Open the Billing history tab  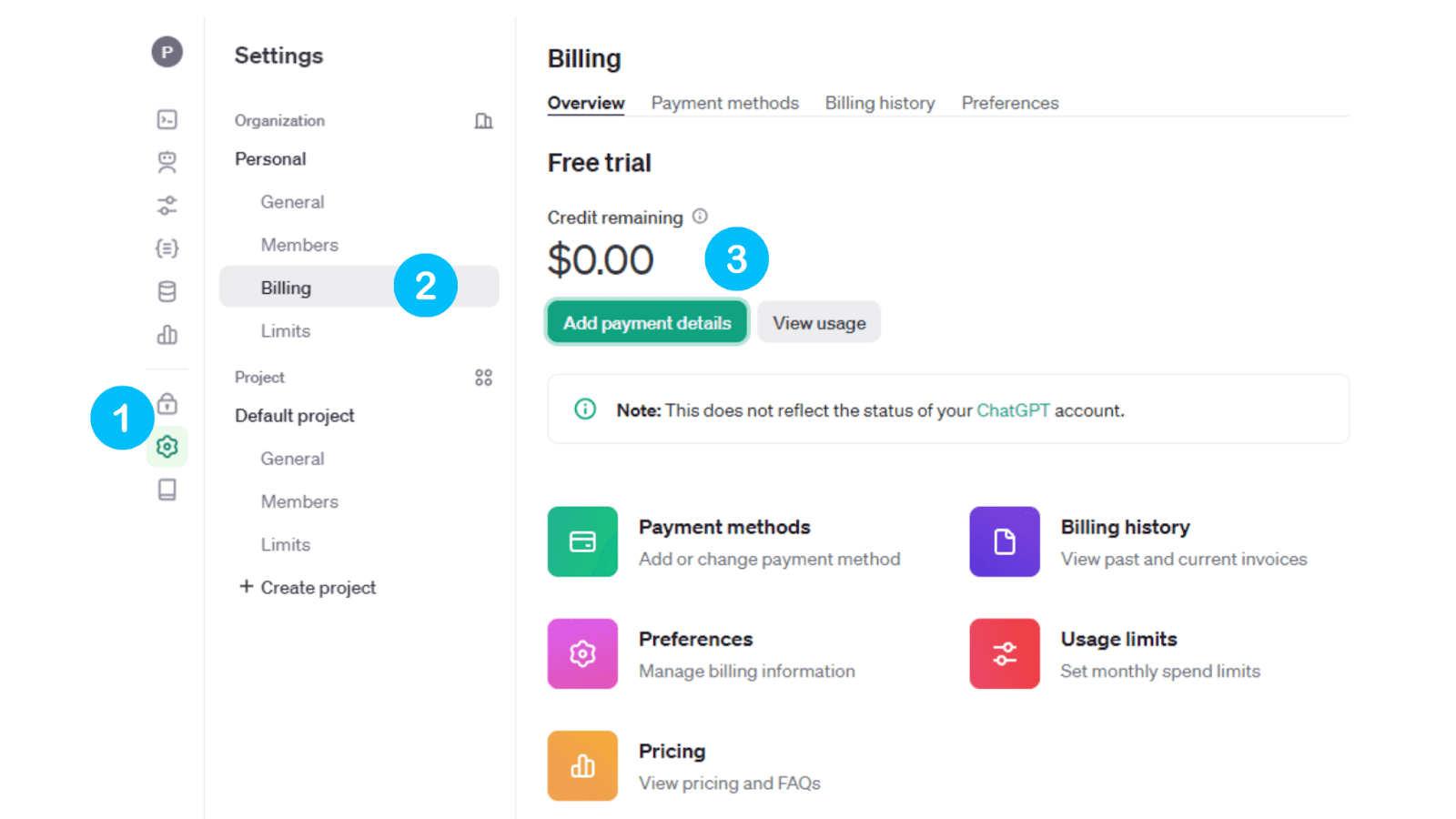(x=879, y=103)
